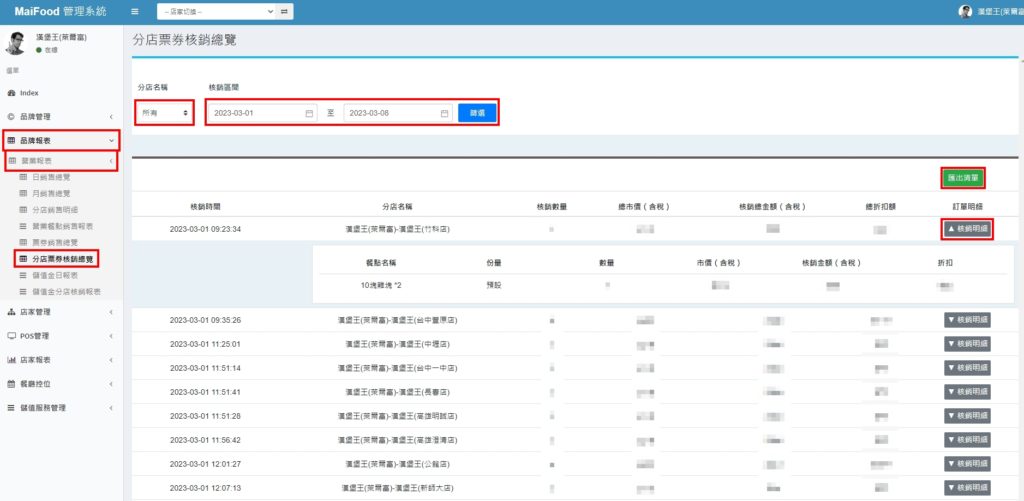Click the blue 篩選 filter button
The image size is (1024, 501).
[477, 113]
